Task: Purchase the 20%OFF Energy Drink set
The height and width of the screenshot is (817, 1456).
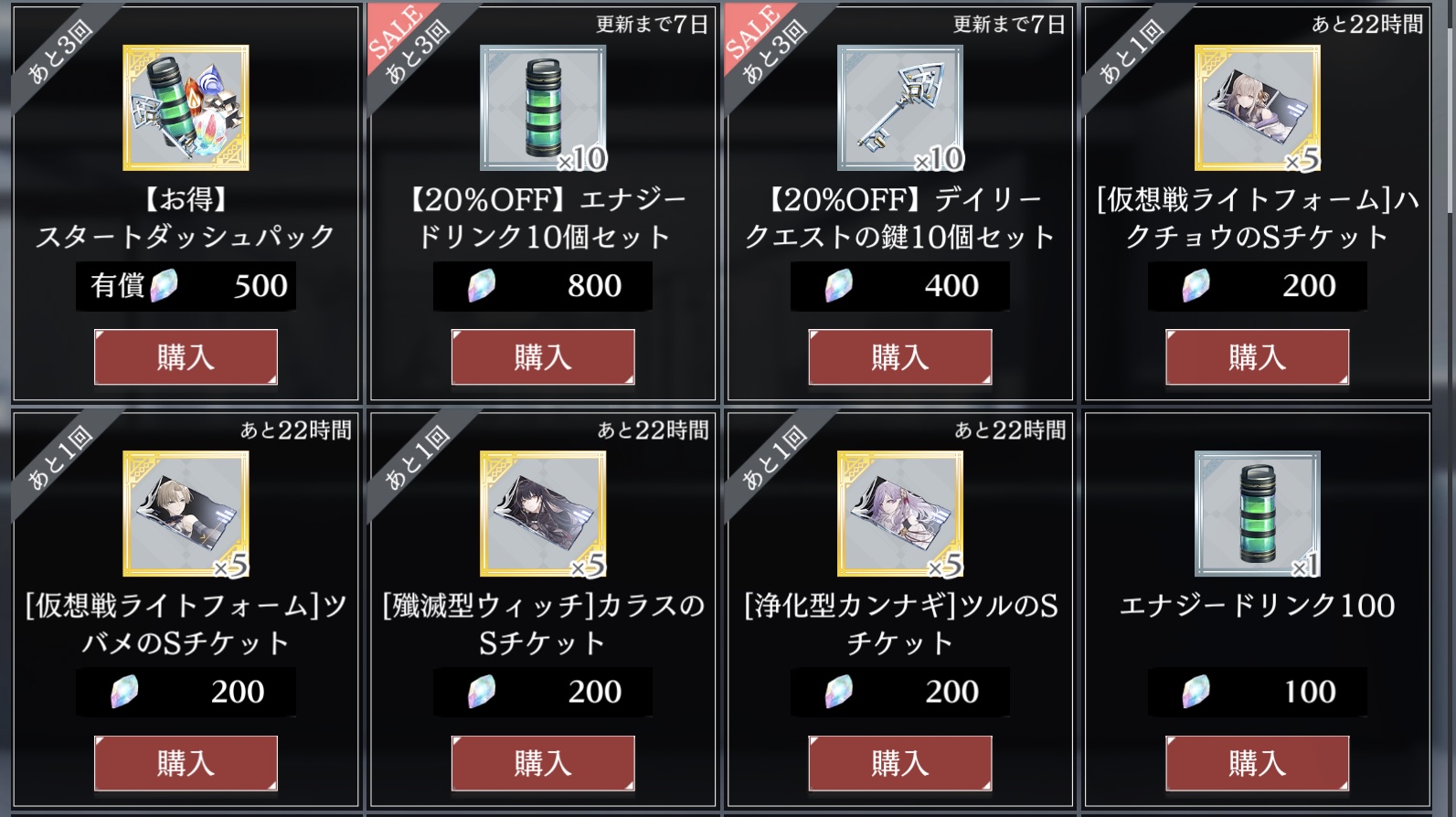Action: pos(543,357)
